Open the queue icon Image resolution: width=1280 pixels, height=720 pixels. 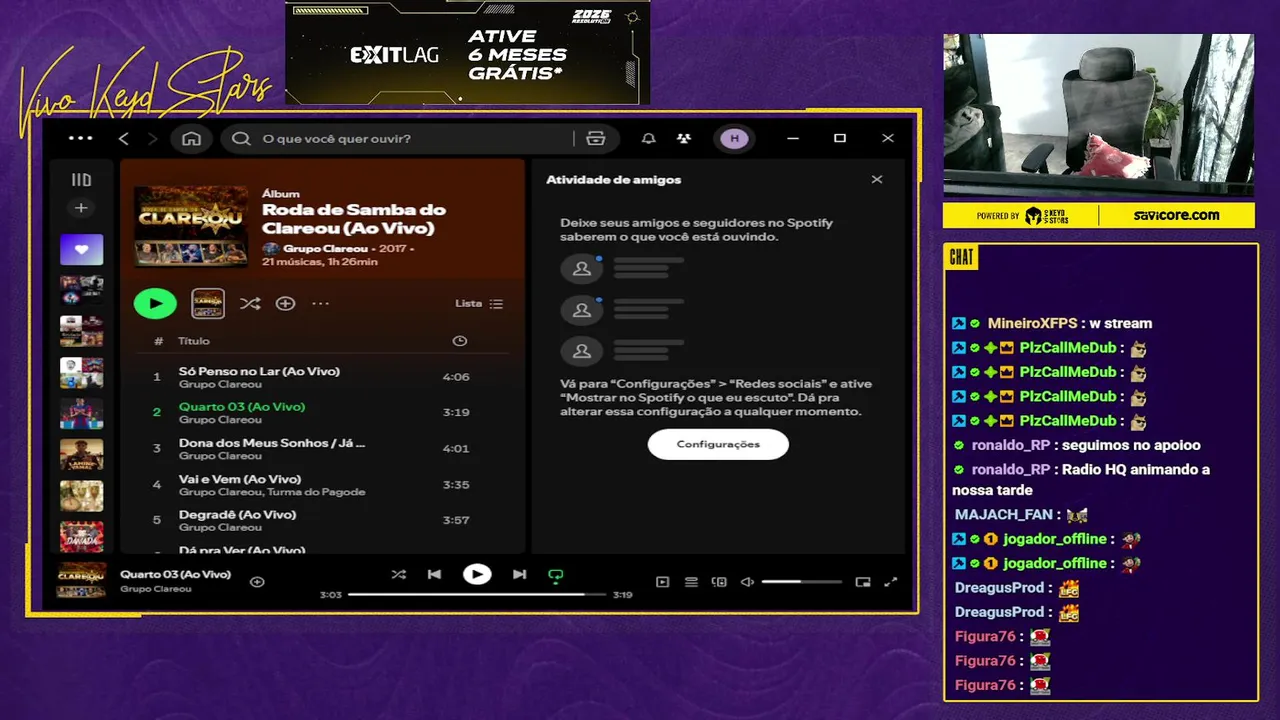tap(691, 582)
